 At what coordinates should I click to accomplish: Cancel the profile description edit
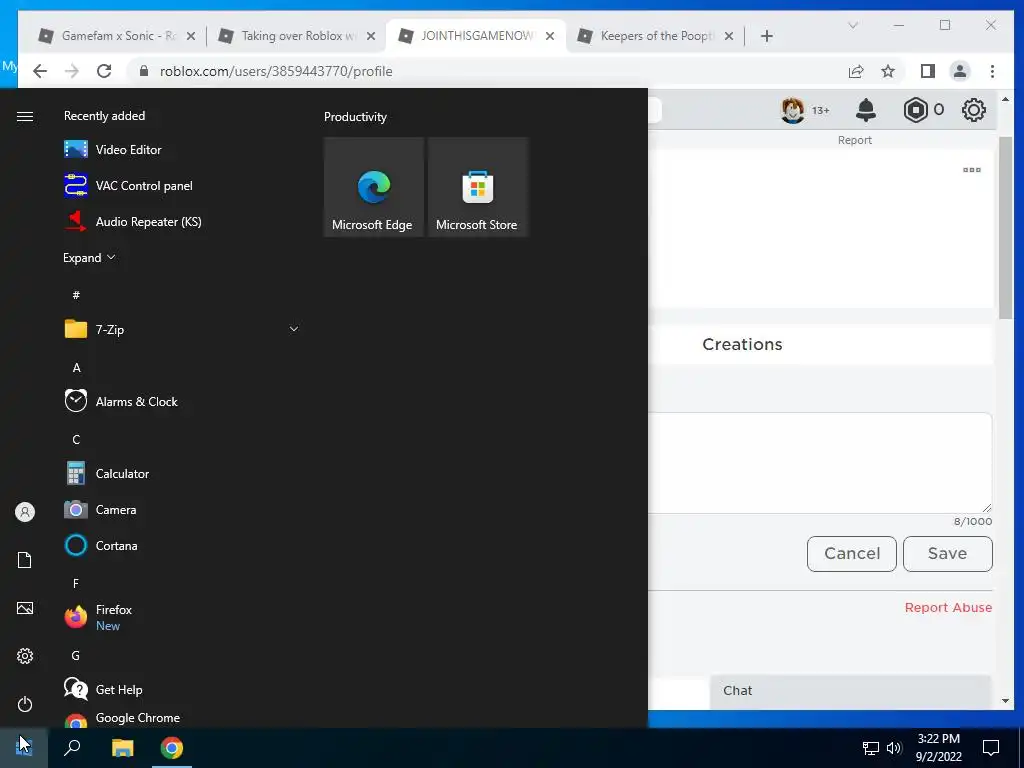point(852,554)
